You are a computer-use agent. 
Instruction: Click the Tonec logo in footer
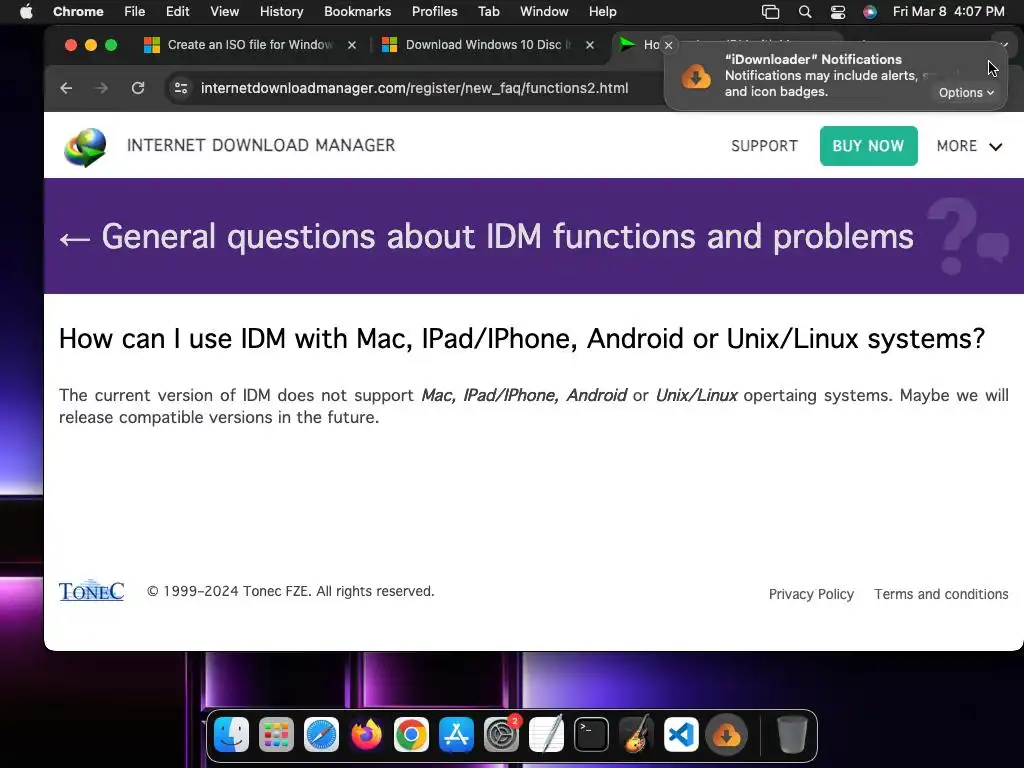(x=91, y=590)
